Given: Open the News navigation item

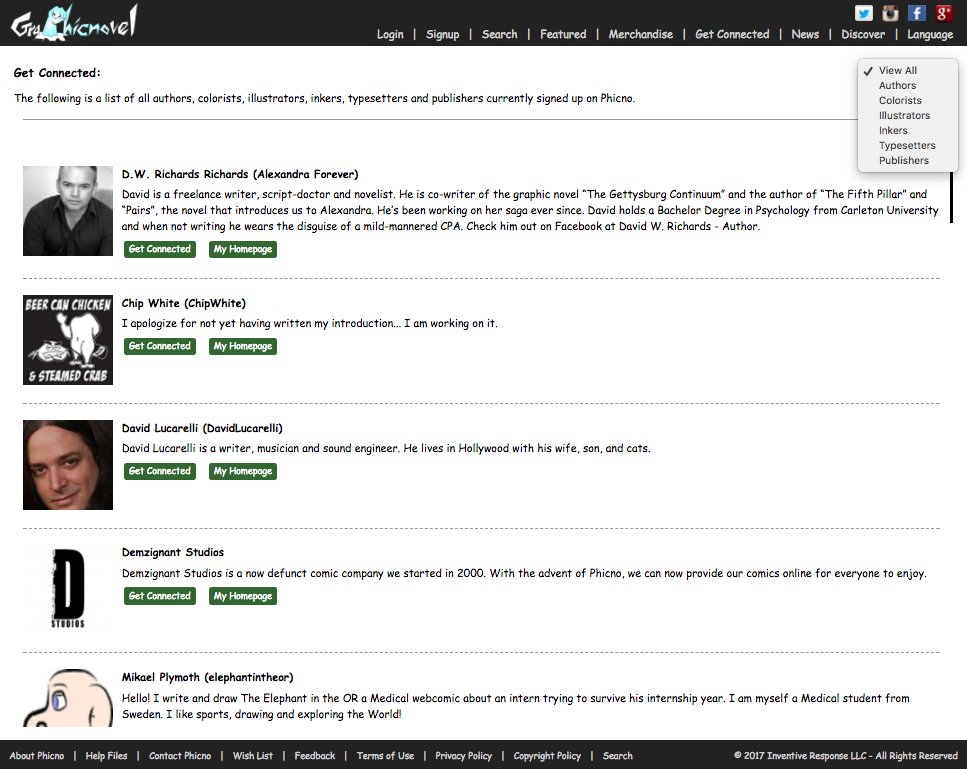Looking at the screenshot, I should 805,35.
